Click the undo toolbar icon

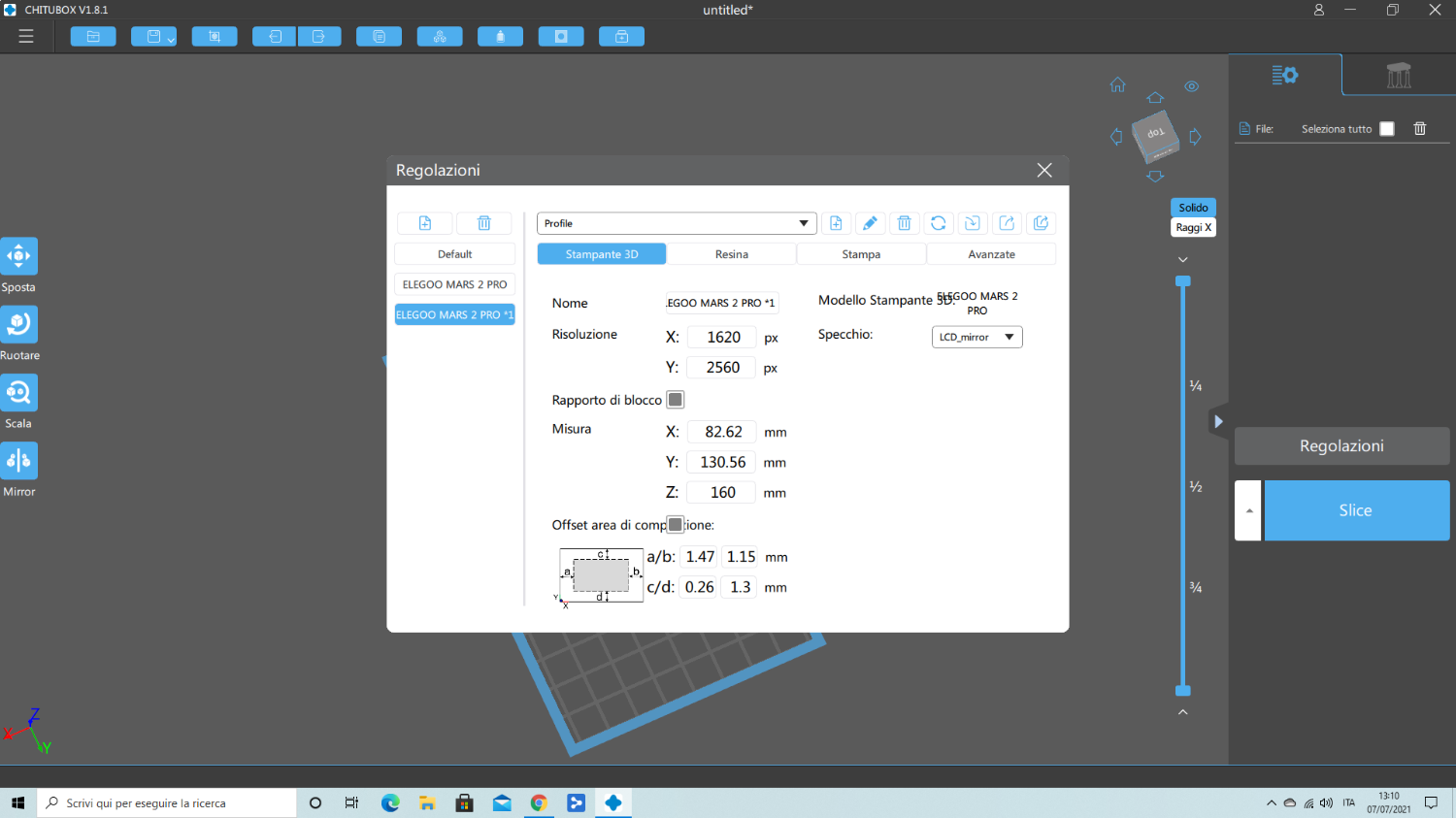(275, 37)
